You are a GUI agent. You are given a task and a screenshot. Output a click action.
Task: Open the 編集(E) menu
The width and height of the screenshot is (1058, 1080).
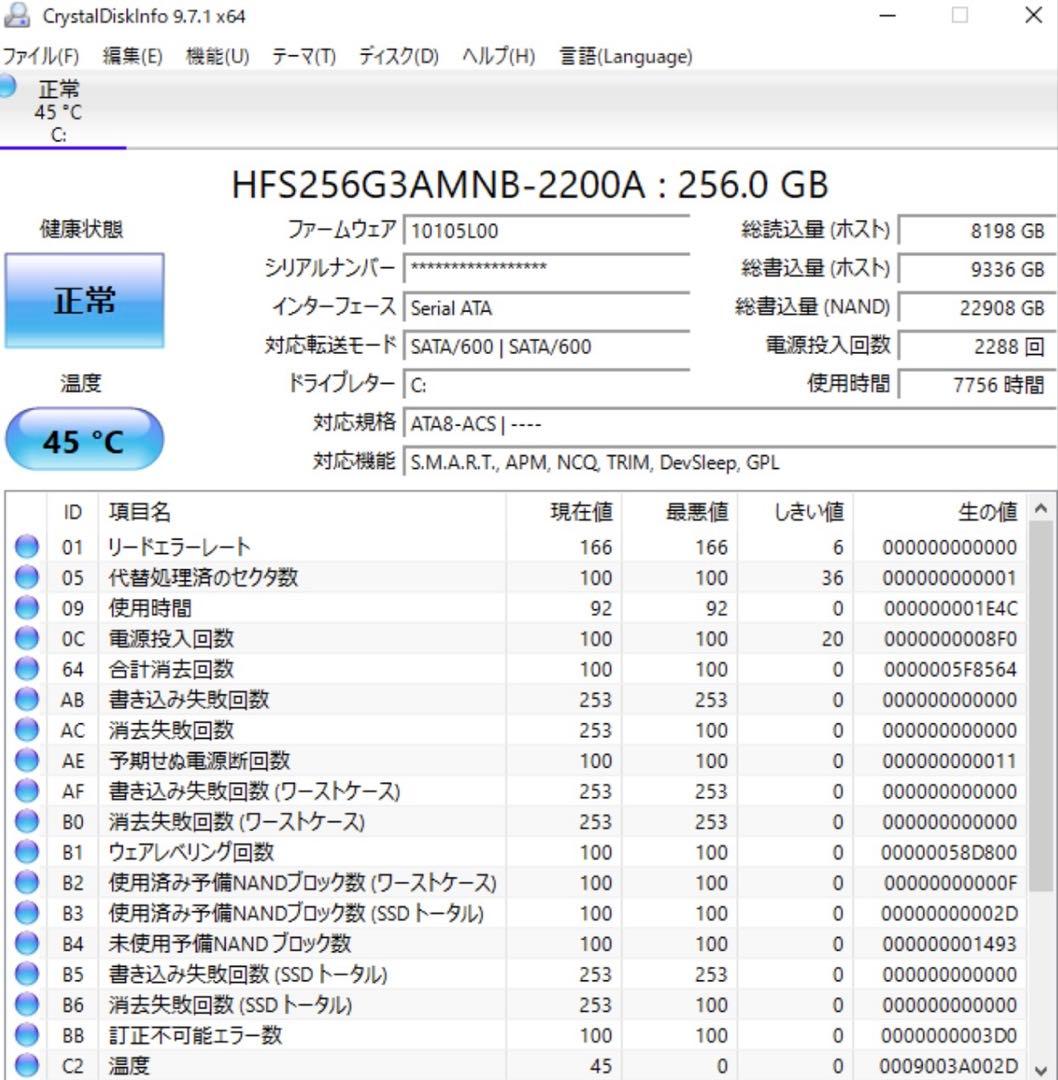point(131,56)
